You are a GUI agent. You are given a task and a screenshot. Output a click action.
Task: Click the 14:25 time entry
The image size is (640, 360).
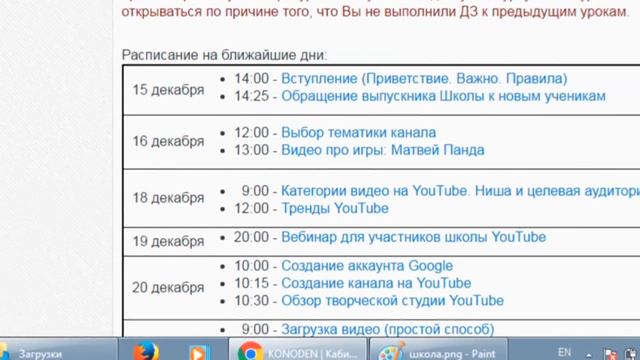click(251, 96)
